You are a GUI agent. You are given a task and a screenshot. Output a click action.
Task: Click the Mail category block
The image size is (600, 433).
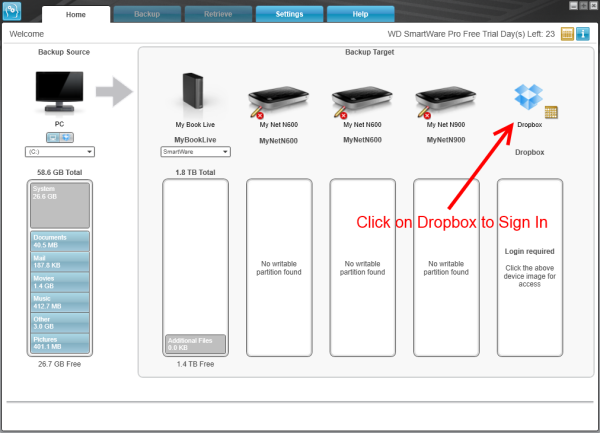(60, 262)
